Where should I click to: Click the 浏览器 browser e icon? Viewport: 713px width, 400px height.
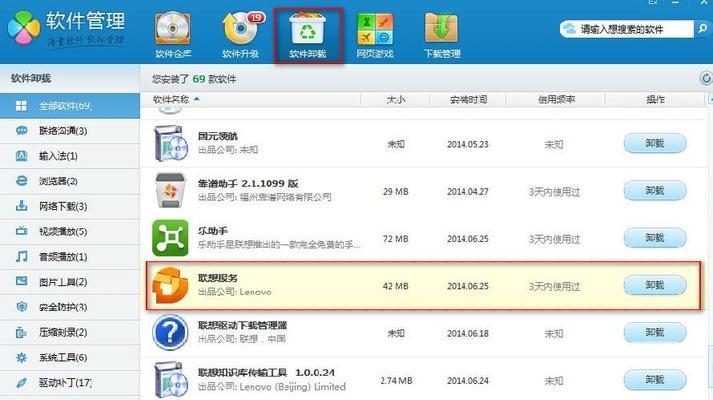tap(21, 181)
